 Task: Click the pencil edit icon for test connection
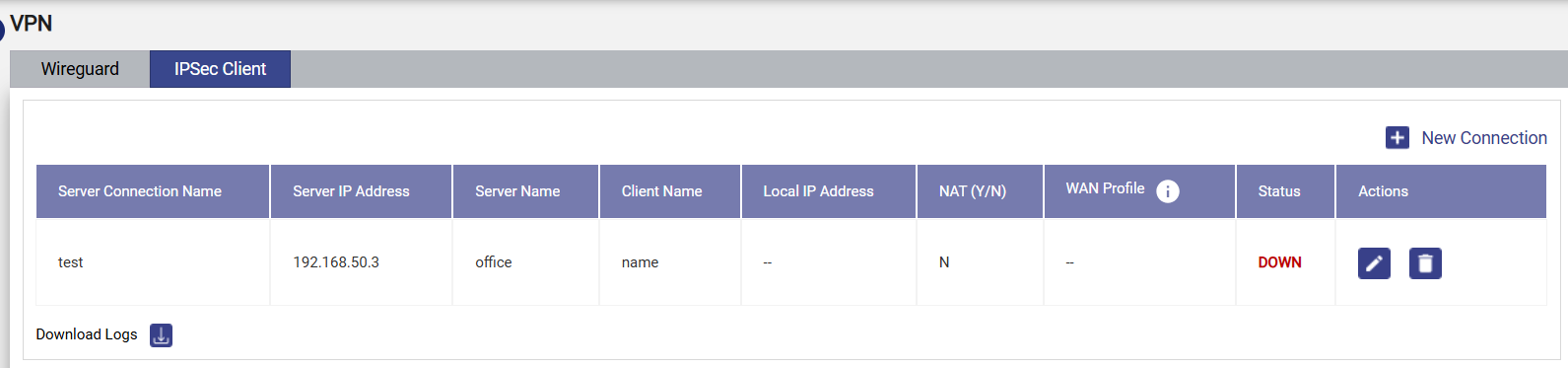point(1374,263)
